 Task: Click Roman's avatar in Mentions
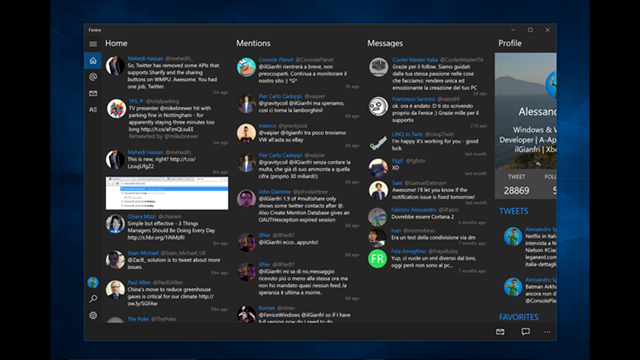246,314
